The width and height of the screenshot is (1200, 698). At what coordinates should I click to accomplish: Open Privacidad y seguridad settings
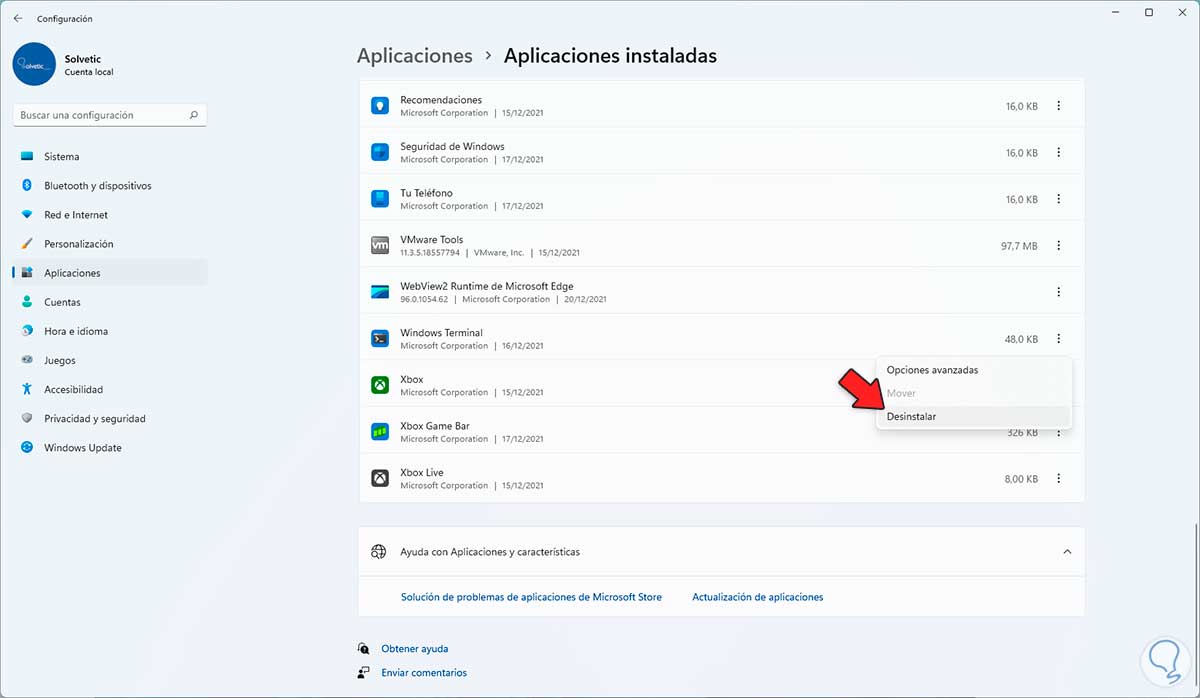point(110,419)
